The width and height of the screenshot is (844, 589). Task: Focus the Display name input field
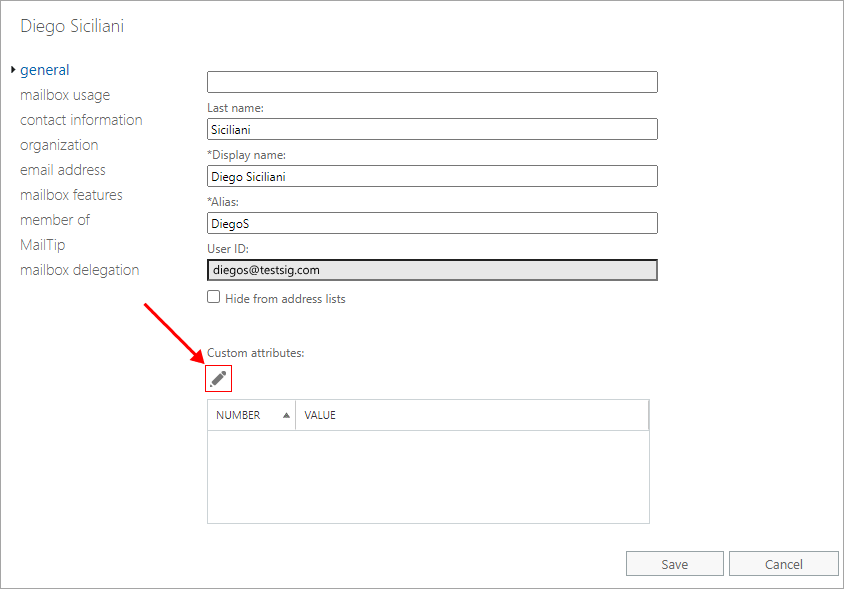tap(432, 176)
